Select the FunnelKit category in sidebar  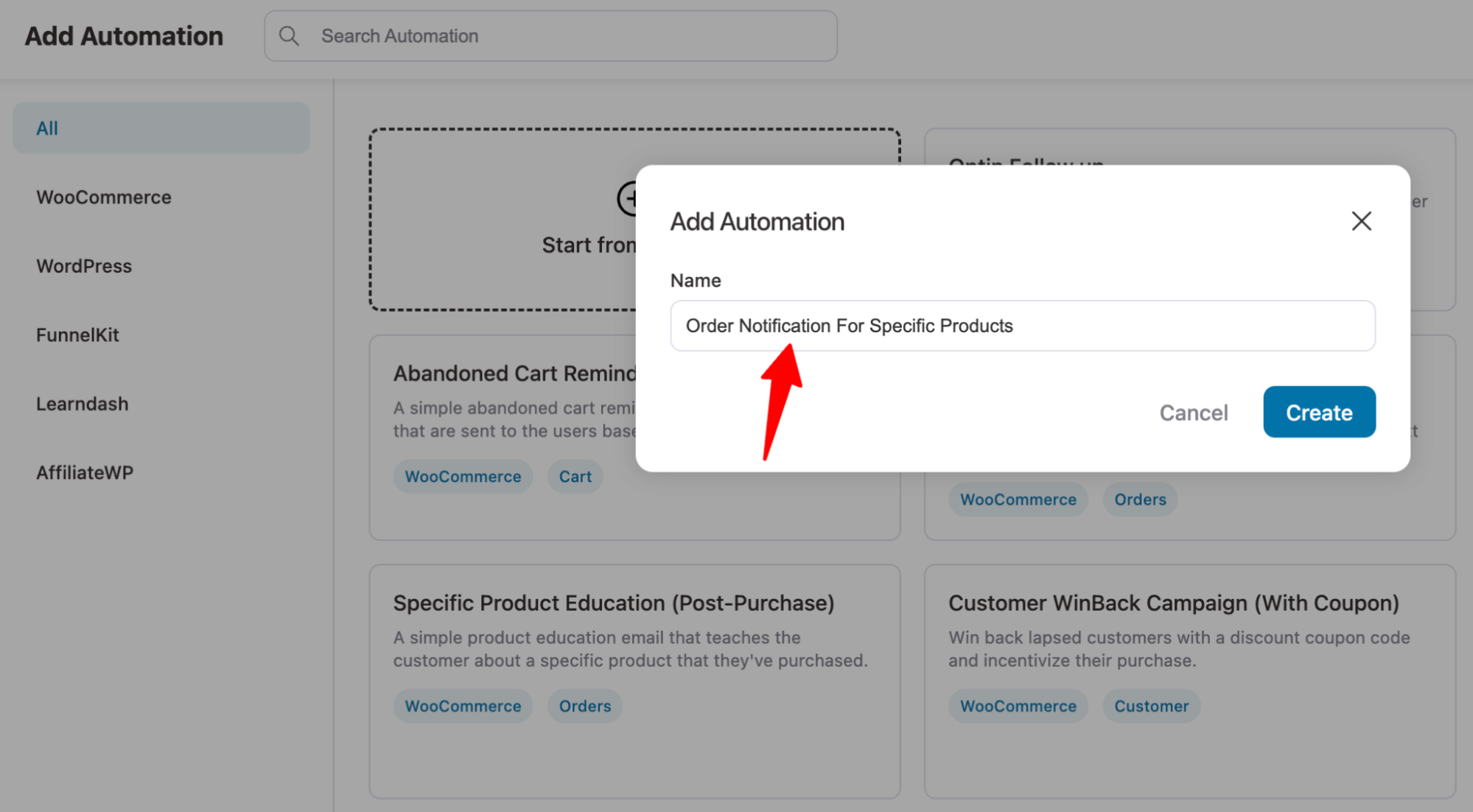pos(77,335)
